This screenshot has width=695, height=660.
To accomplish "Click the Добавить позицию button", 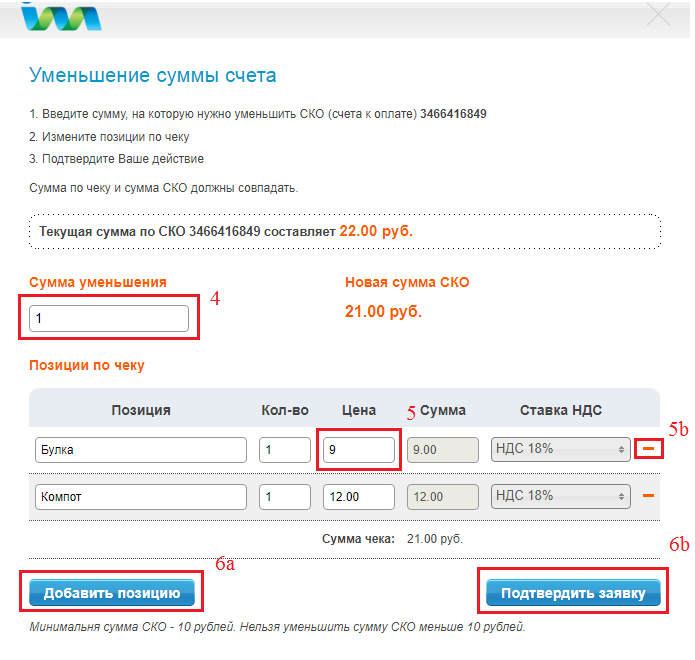I will [111, 593].
